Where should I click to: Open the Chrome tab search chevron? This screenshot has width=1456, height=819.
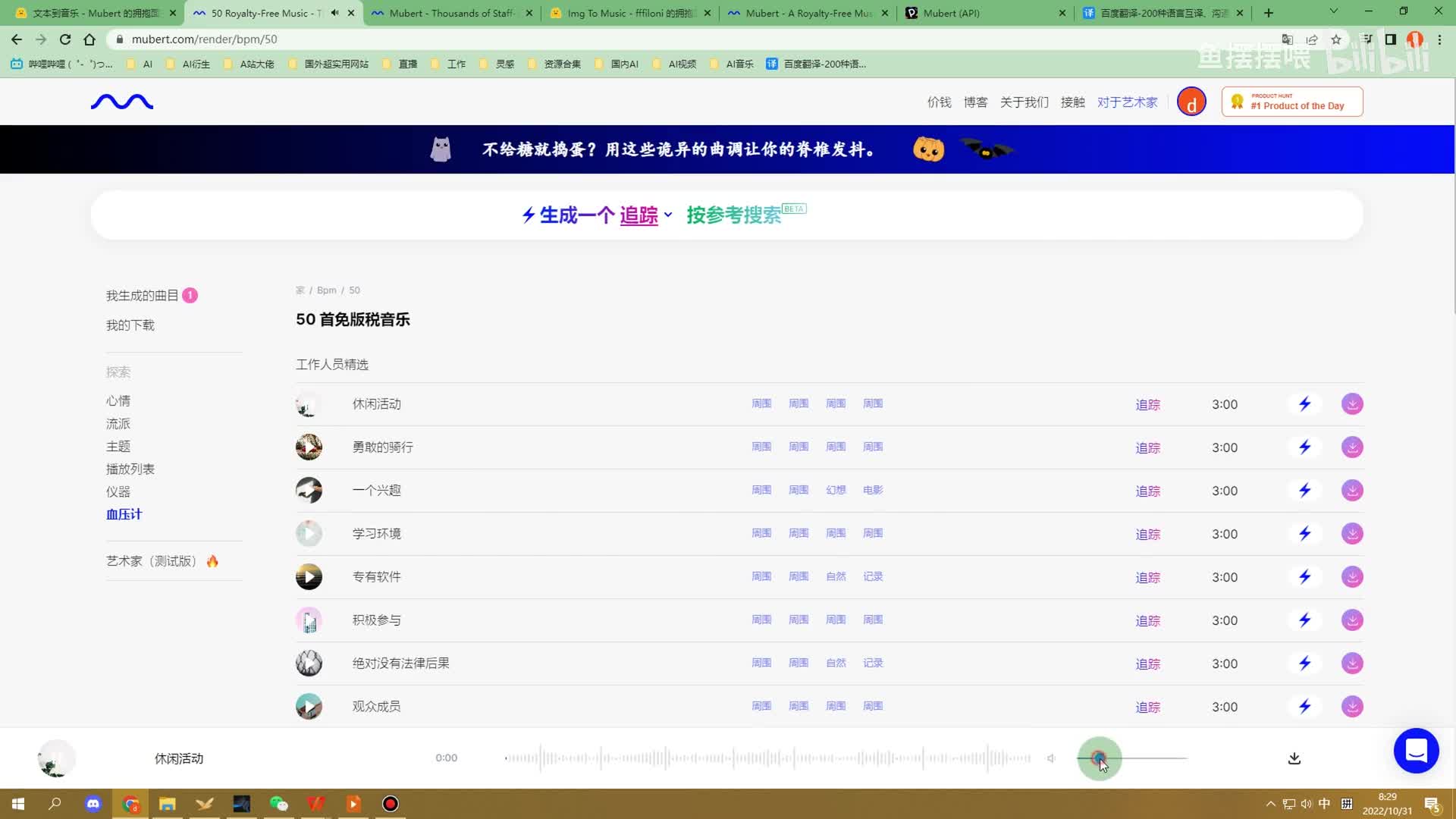pos(1333,12)
